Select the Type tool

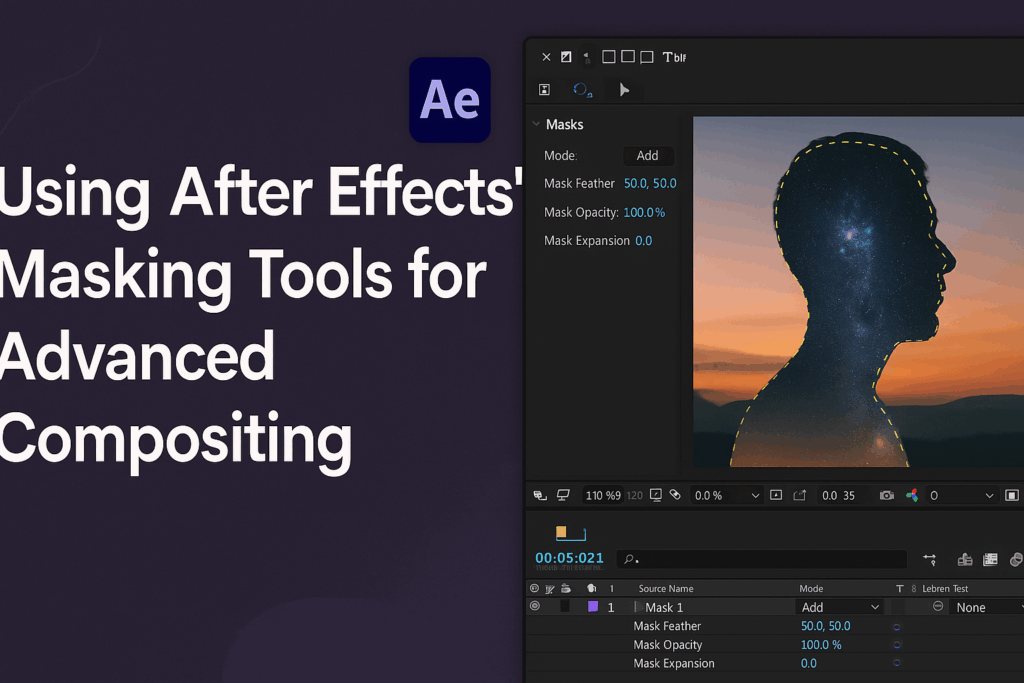667,57
